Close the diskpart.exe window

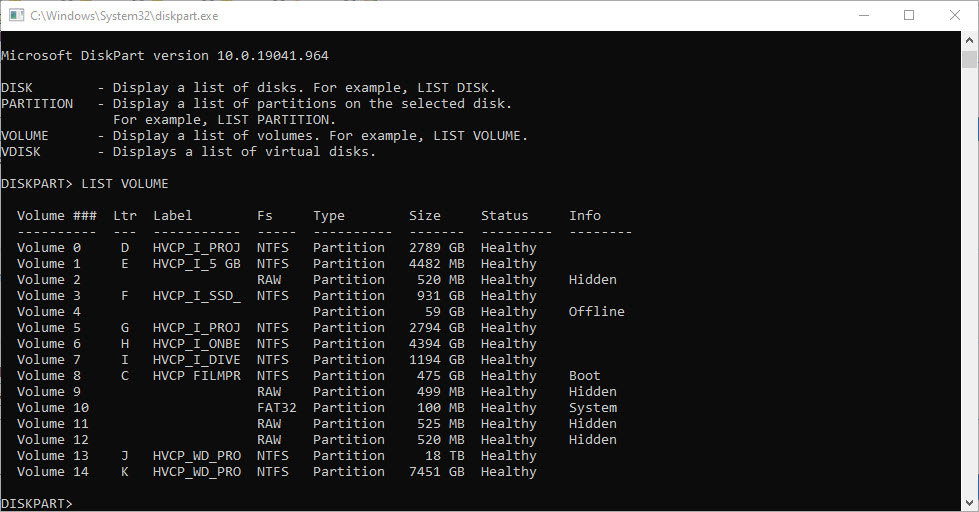coord(955,15)
